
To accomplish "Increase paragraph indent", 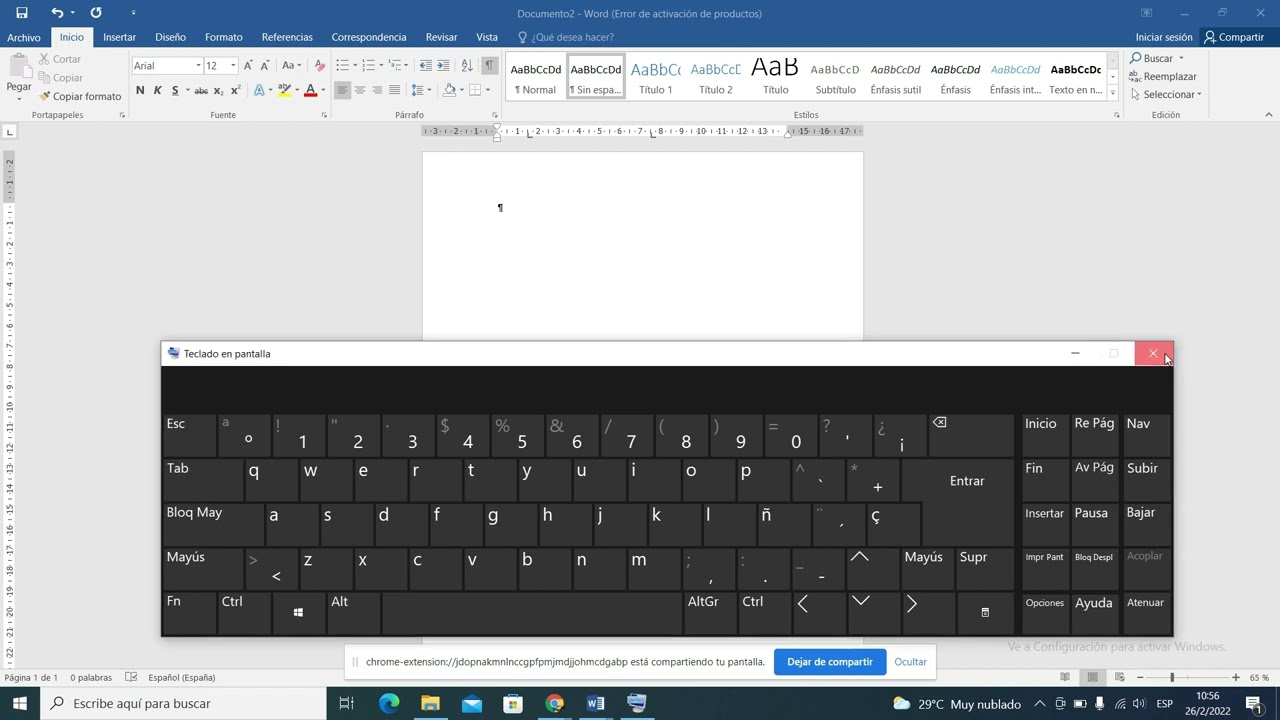I will click(x=443, y=65).
